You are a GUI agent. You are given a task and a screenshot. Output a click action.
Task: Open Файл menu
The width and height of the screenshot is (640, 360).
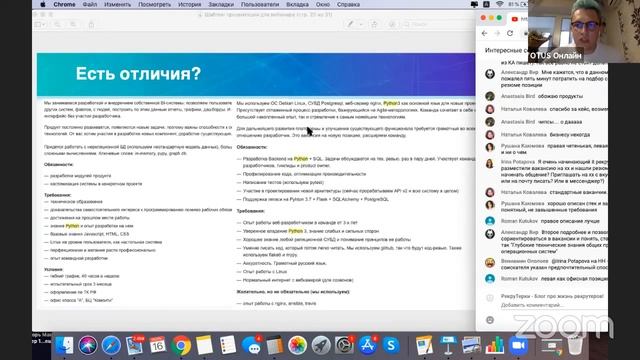pyautogui.click(x=90, y=4)
